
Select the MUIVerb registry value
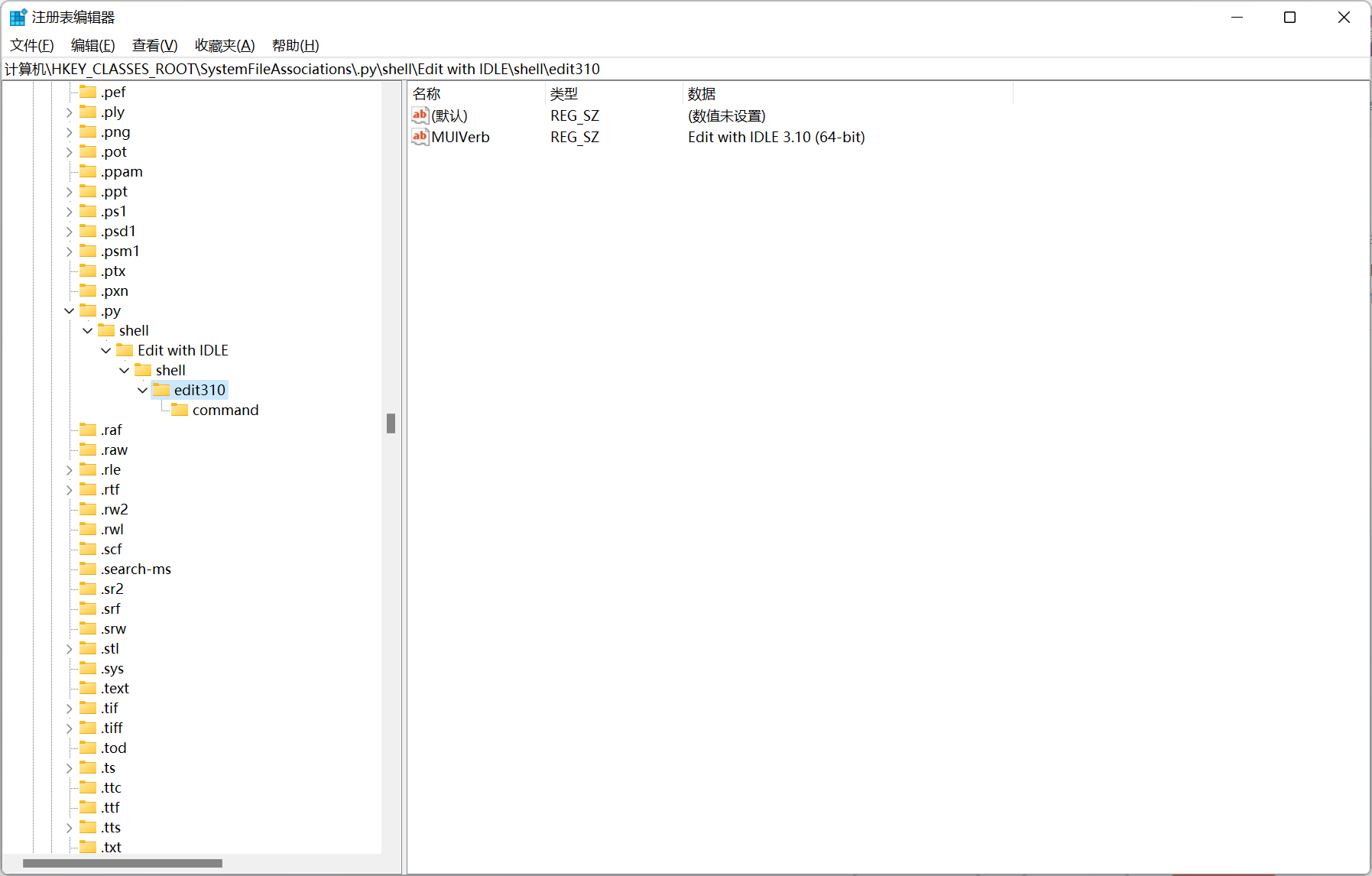click(460, 138)
